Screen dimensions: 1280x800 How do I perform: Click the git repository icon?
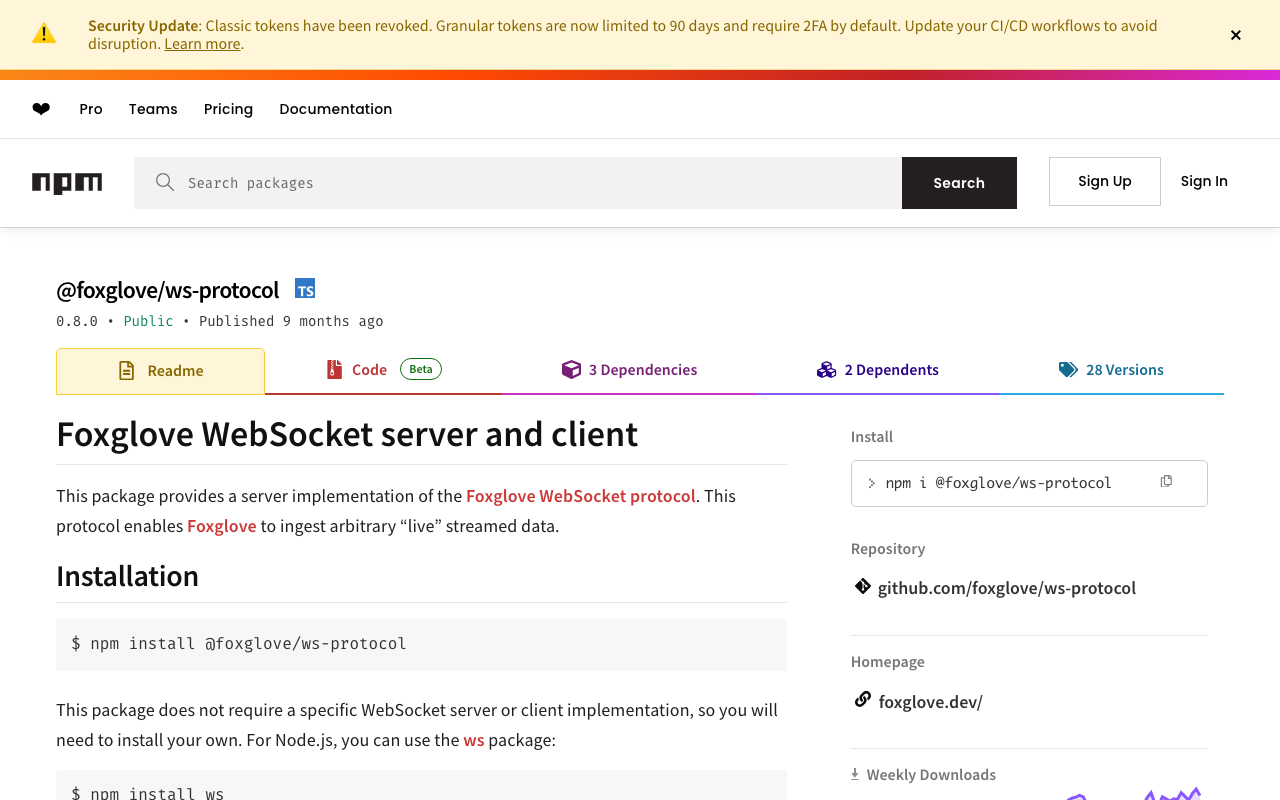tap(862, 587)
